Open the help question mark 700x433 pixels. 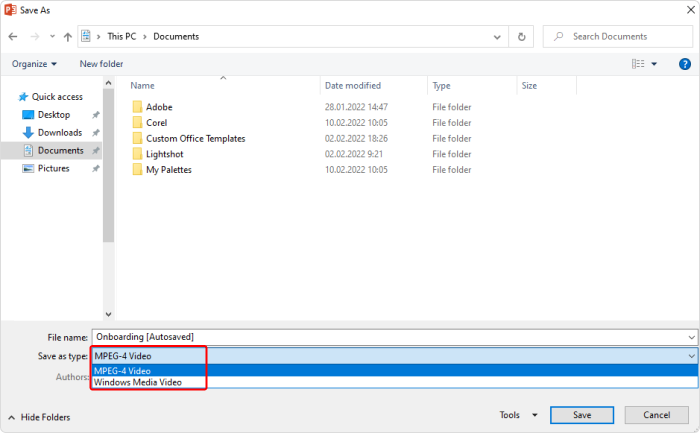coord(685,64)
